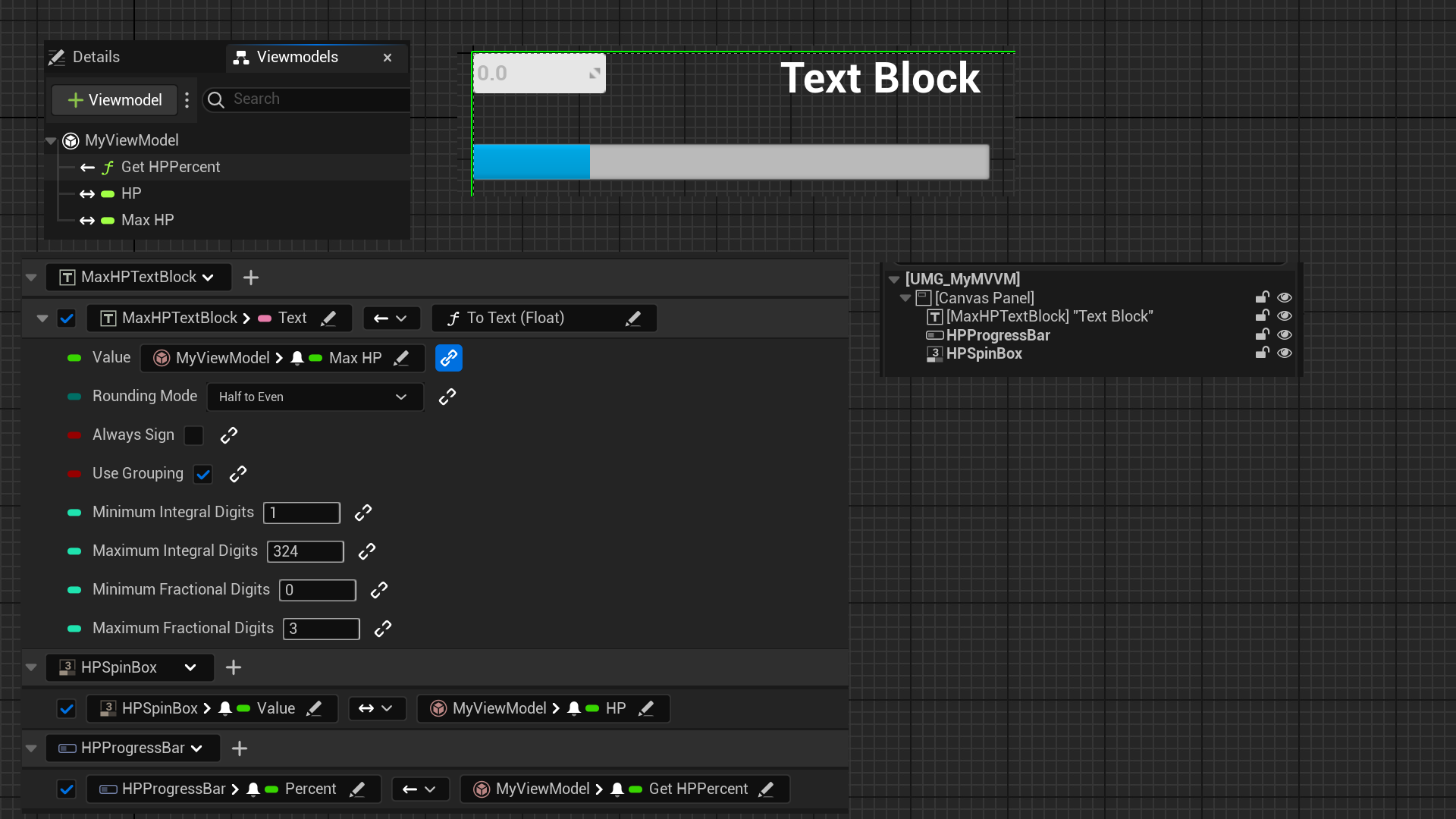This screenshot has height=819, width=1456.
Task: Enable the Always Sign checkbox
Action: coord(194,435)
